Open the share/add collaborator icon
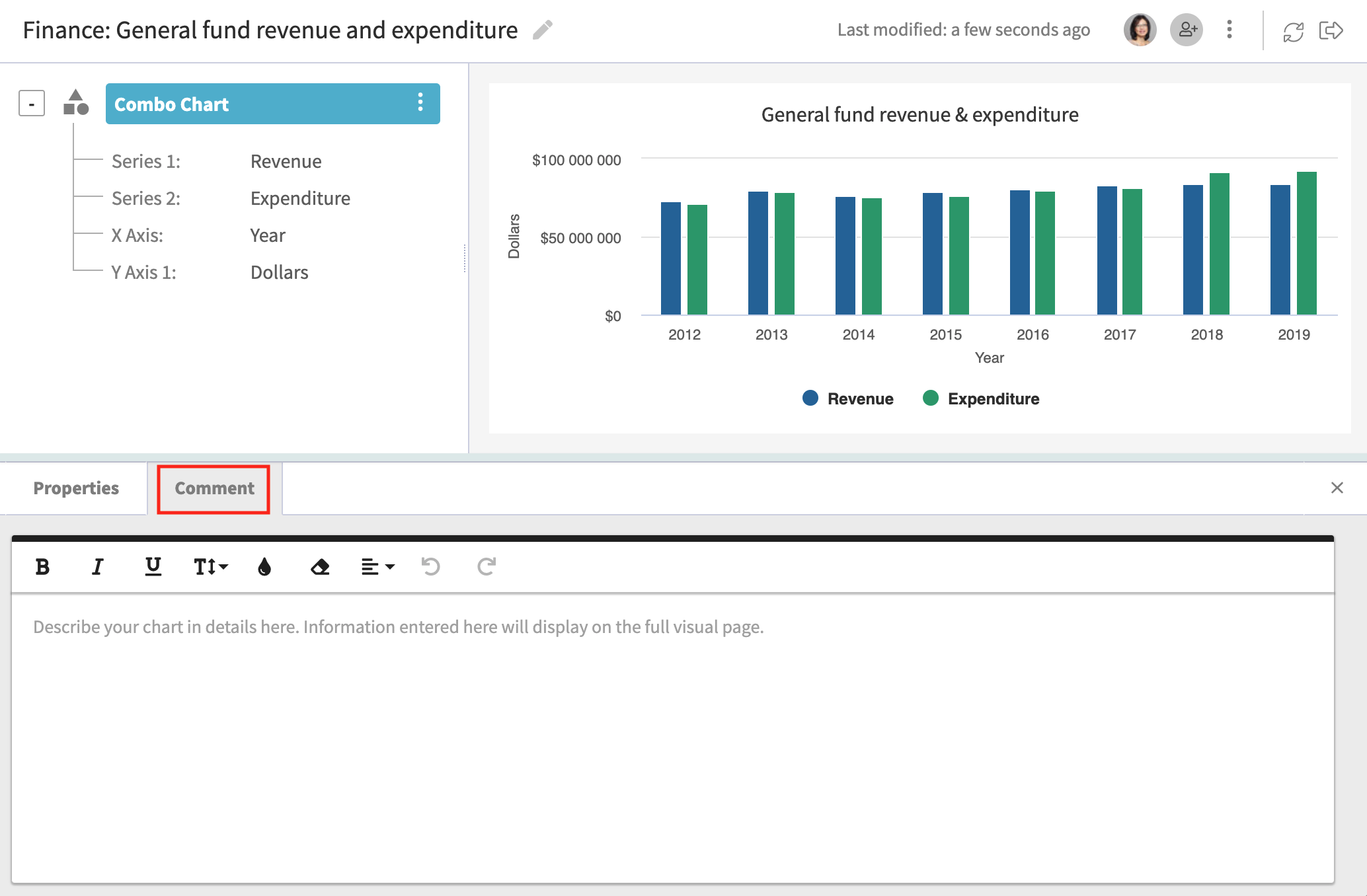The width and height of the screenshot is (1367, 896). coord(1187,30)
